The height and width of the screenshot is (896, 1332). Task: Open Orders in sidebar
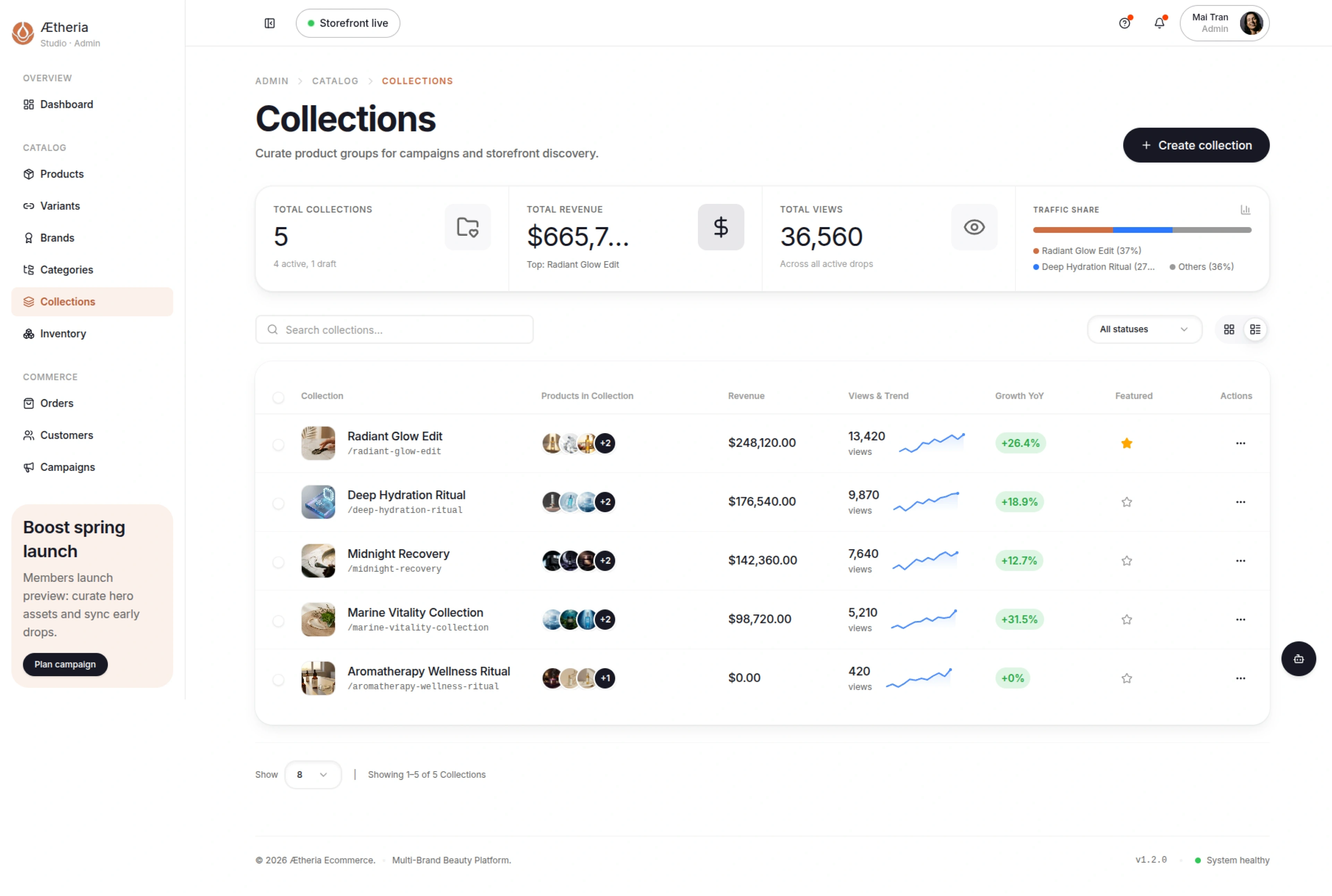click(92, 403)
